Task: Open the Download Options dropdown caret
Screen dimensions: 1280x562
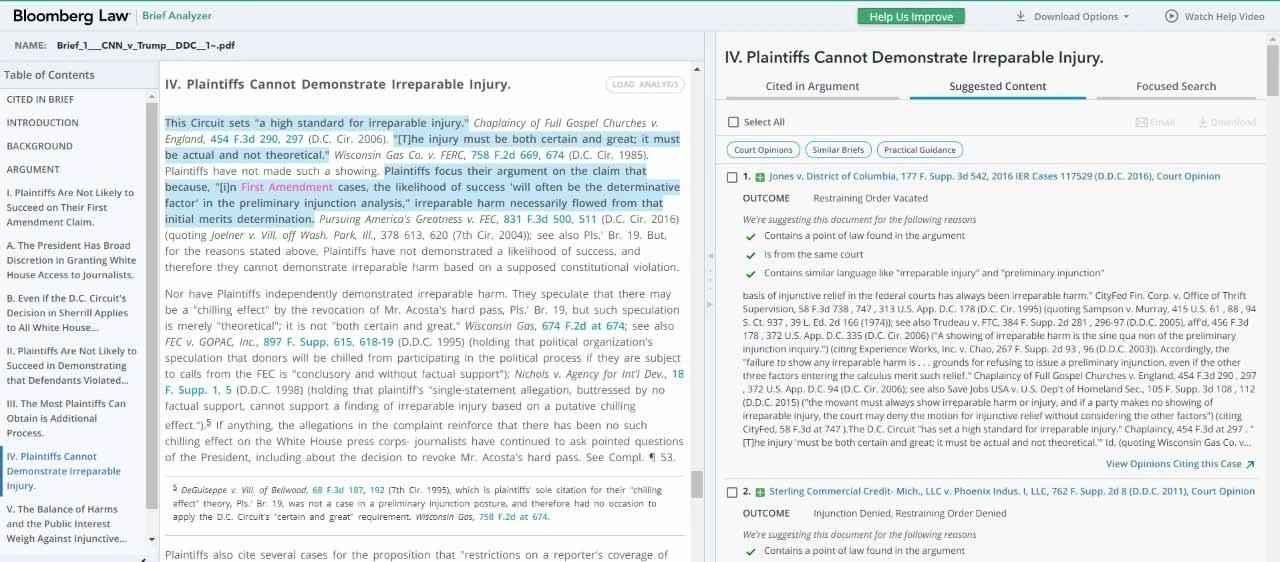Action: (x=1126, y=17)
